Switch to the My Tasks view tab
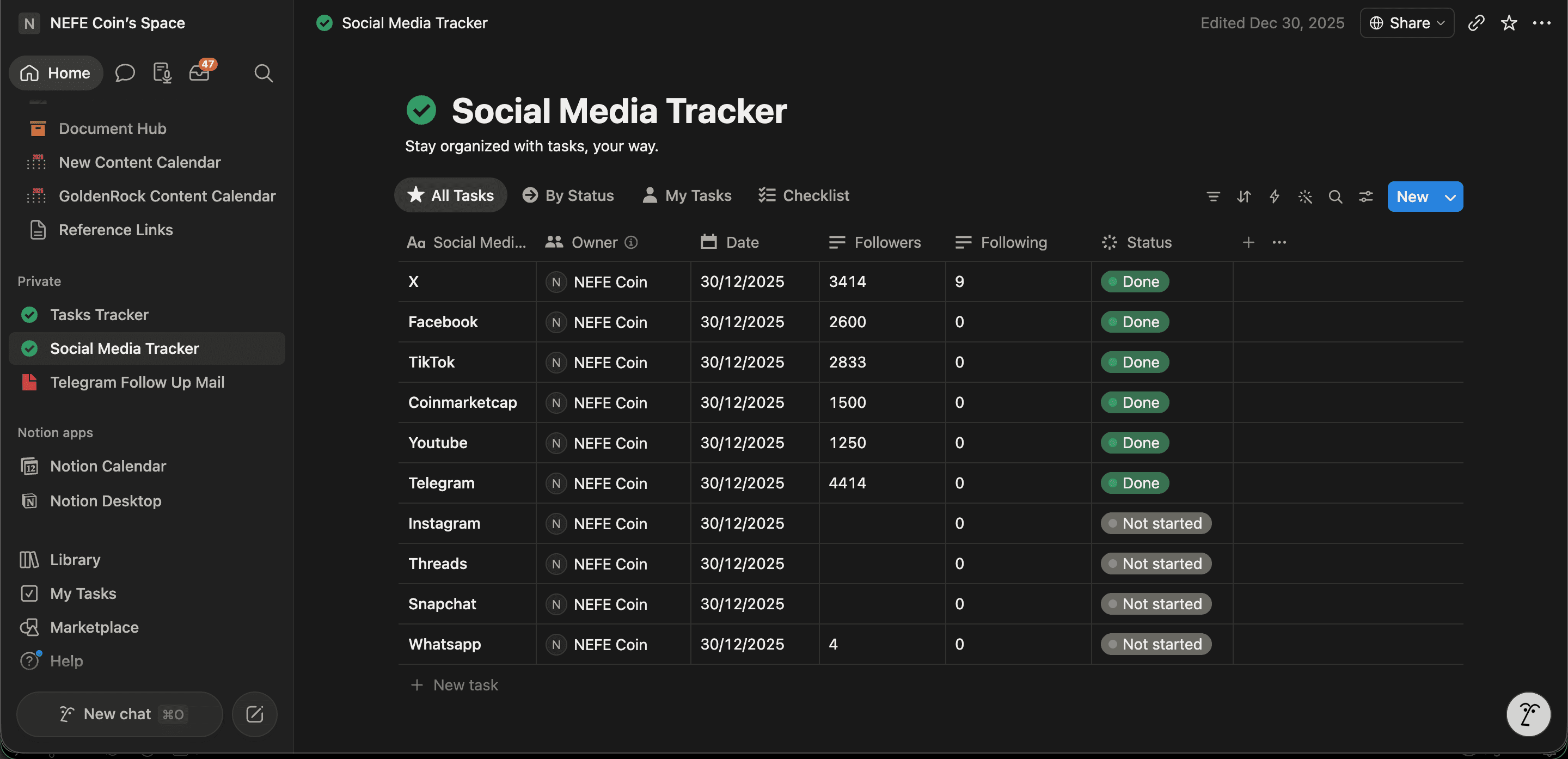This screenshot has width=1568, height=759. click(x=687, y=195)
